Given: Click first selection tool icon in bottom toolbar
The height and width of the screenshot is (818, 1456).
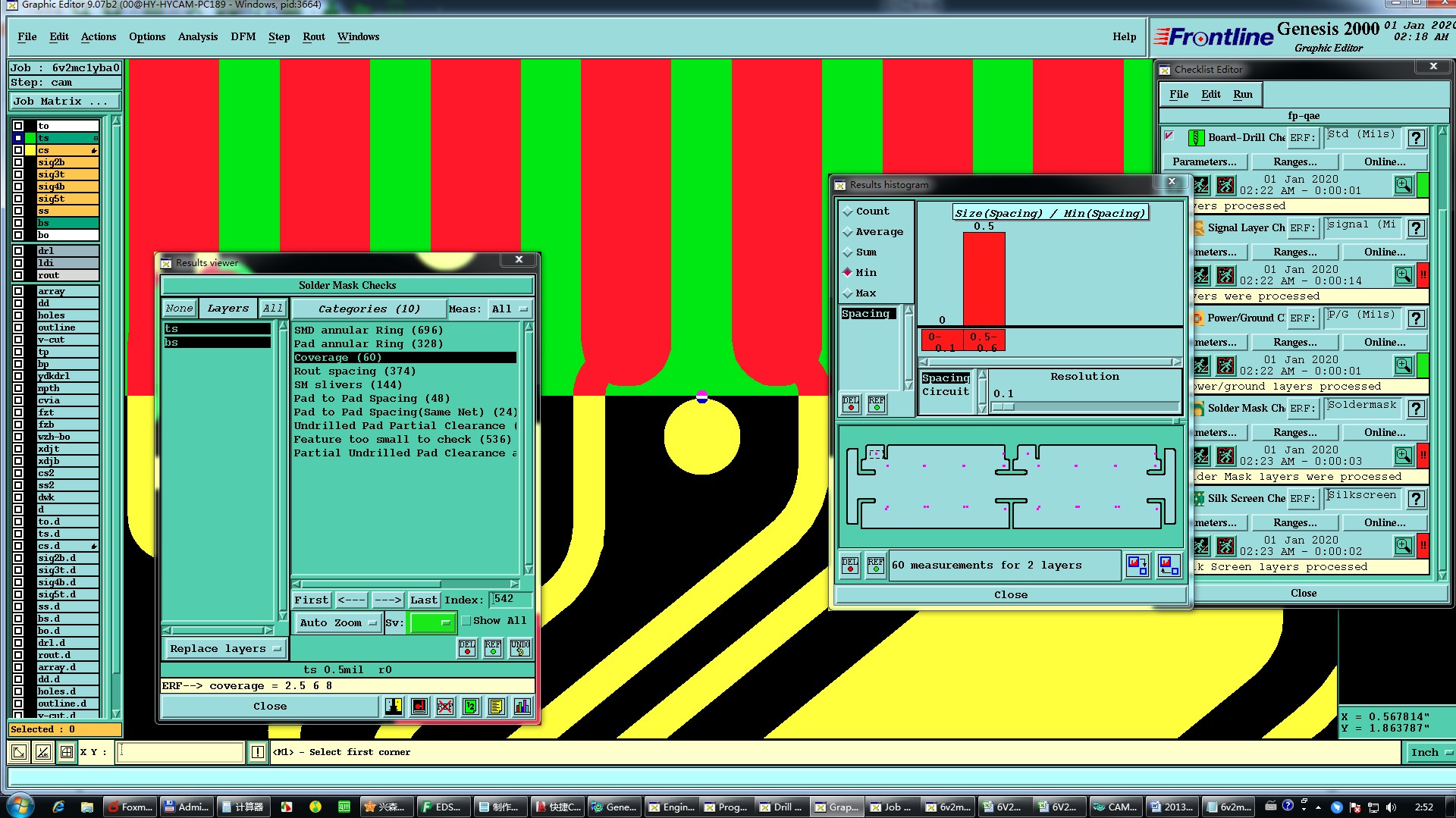Looking at the screenshot, I should 19,752.
